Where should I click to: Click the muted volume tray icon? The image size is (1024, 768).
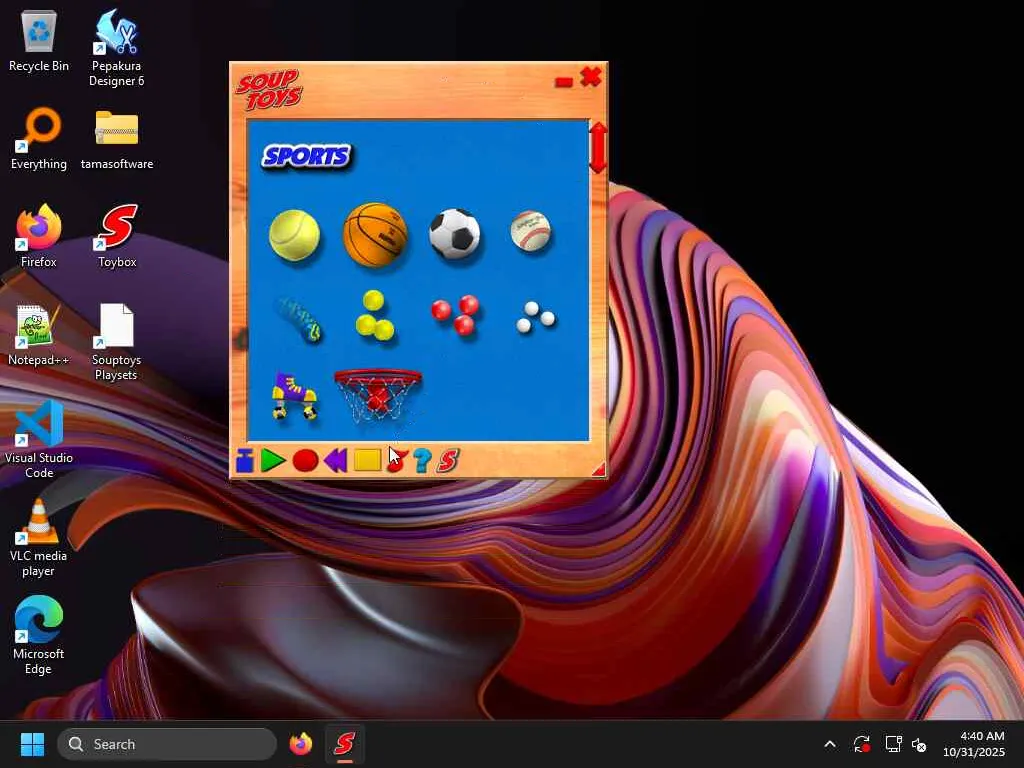(919, 744)
